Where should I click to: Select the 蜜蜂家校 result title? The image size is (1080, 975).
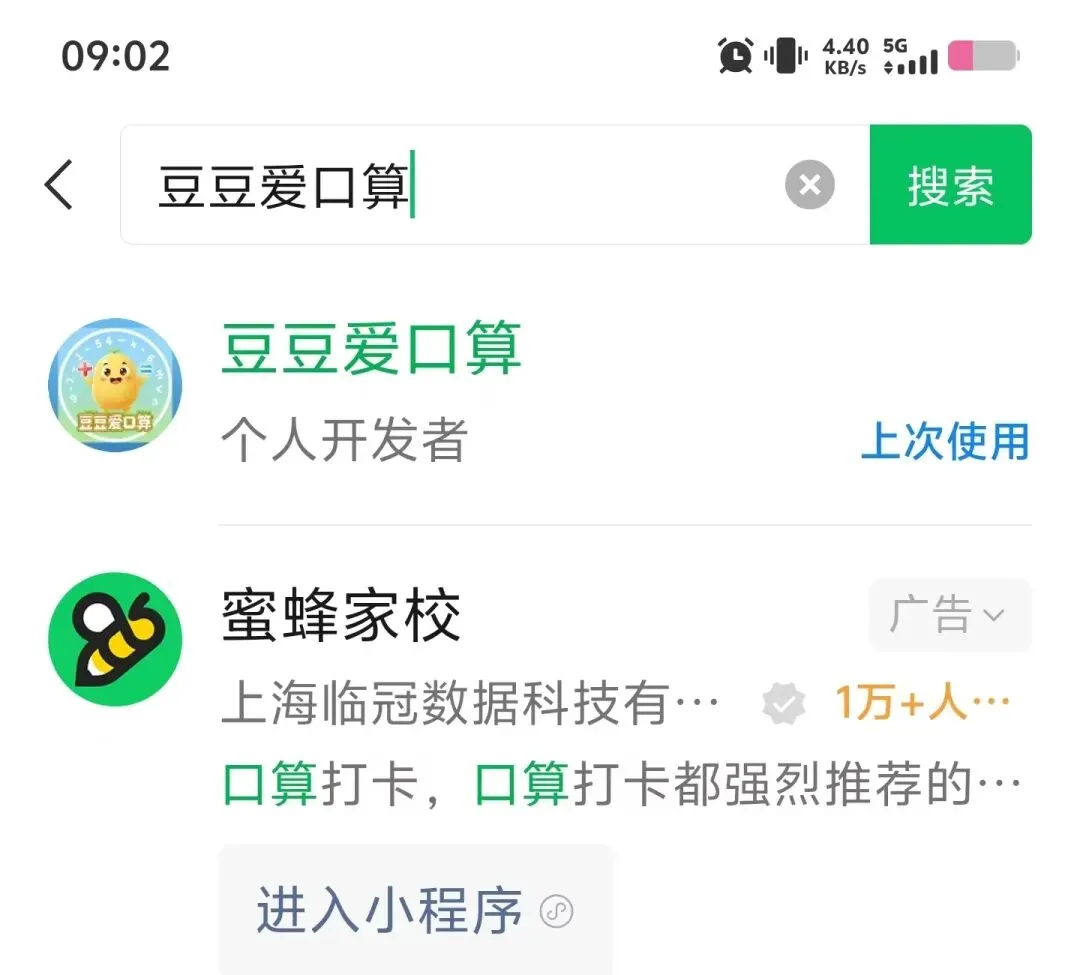pyautogui.click(x=340, y=614)
